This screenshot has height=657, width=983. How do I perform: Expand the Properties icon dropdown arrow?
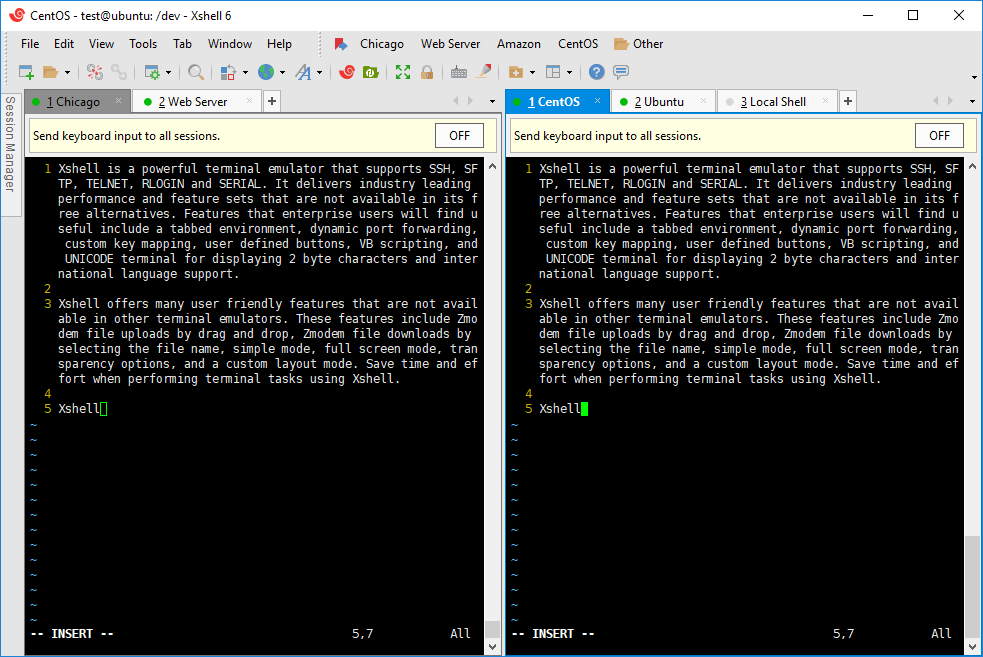coord(168,73)
